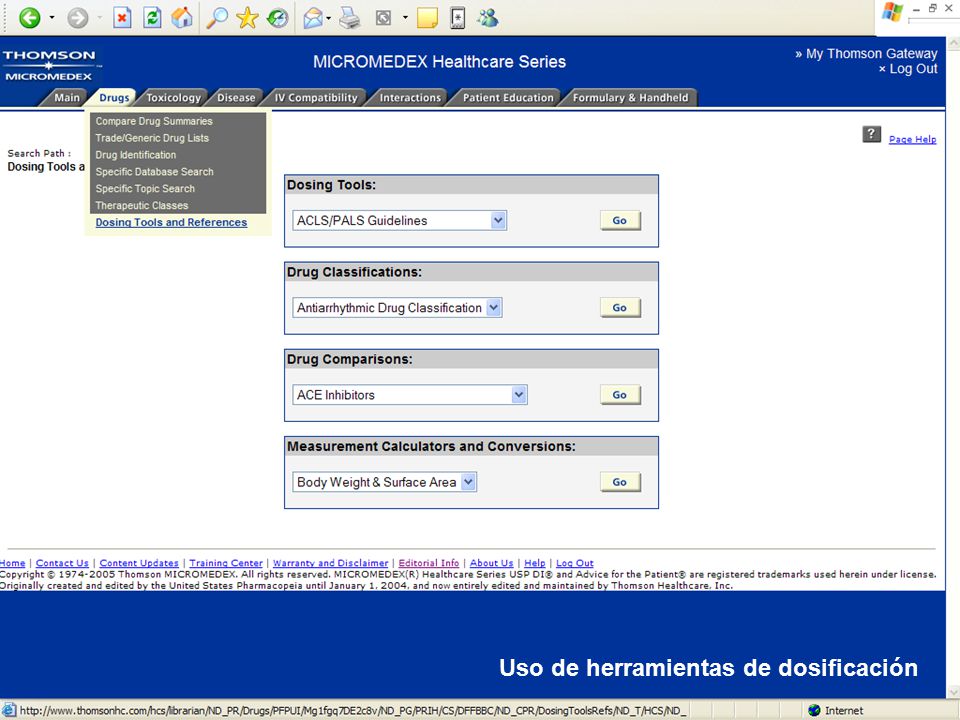This screenshot has width=960, height=720.
Task: Click the Help link in the footer
Action: pyautogui.click(x=534, y=563)
